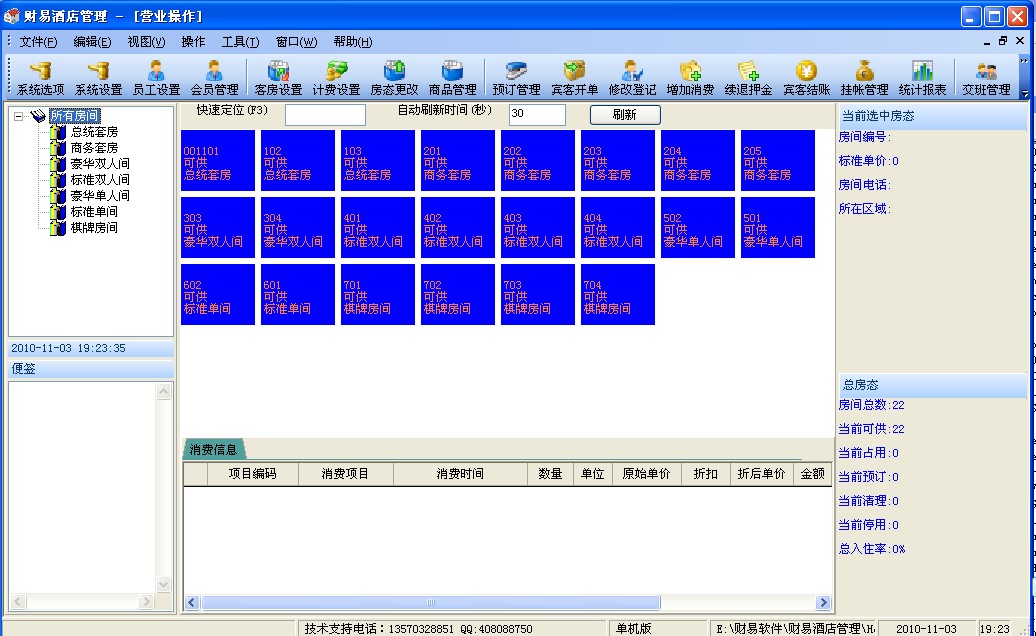Open the 操作 menu
The height and width of the screenshot is (636, 1036).
193,42
